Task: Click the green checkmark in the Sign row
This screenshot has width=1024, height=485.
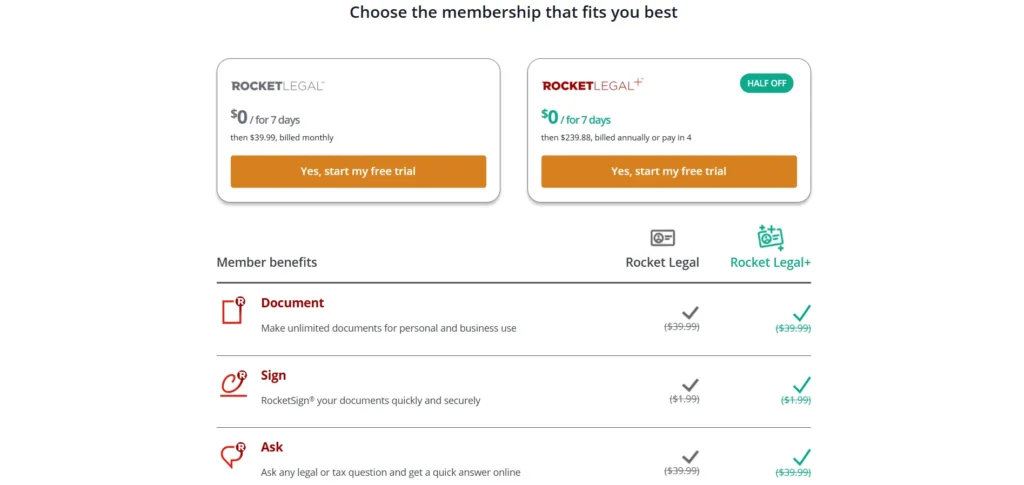Action: point(801,385)
